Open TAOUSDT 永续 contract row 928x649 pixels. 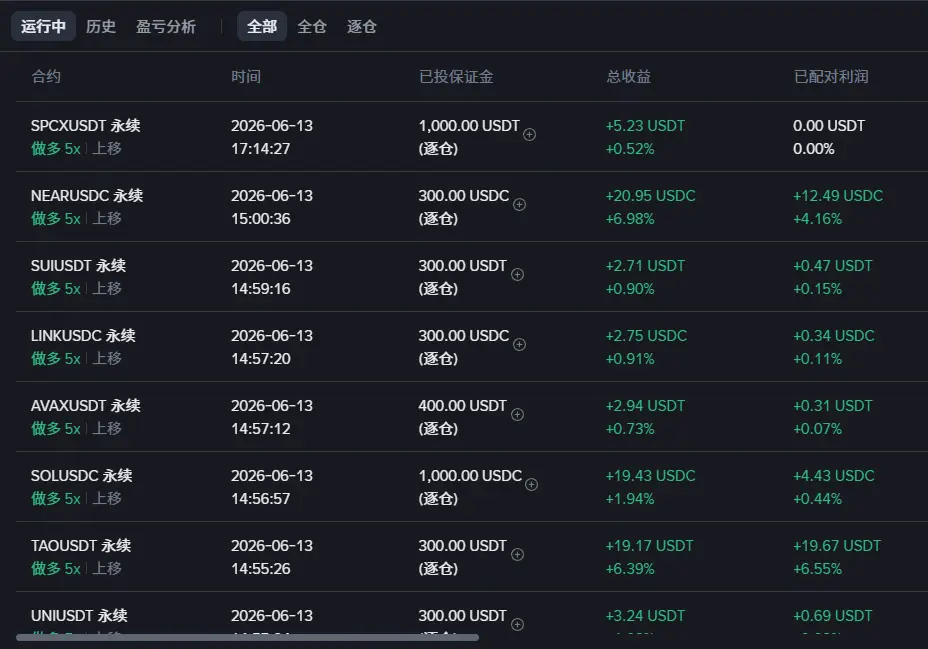tap(81, 545)
